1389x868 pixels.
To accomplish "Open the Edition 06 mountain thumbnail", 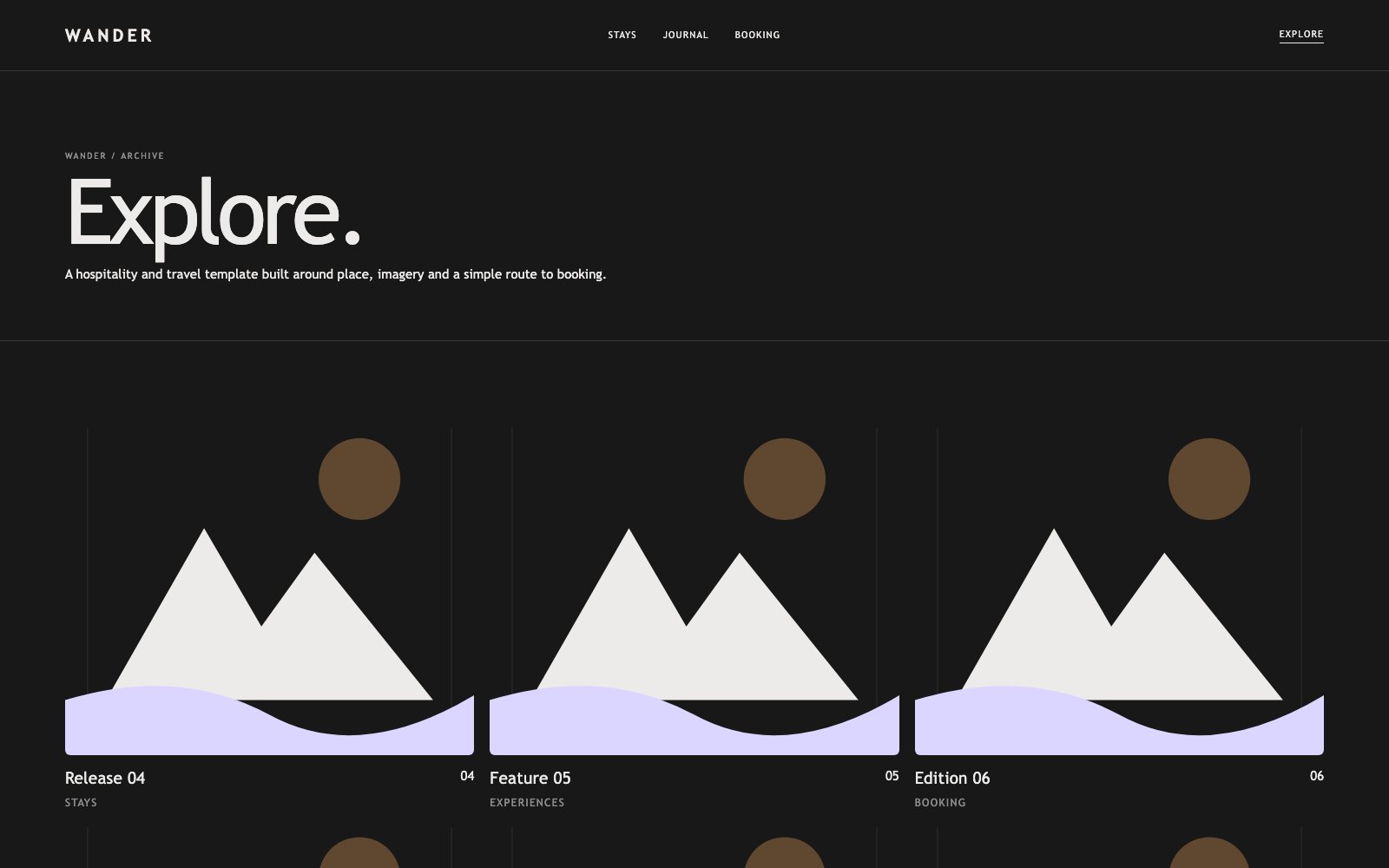I will tap(1119, 591).
